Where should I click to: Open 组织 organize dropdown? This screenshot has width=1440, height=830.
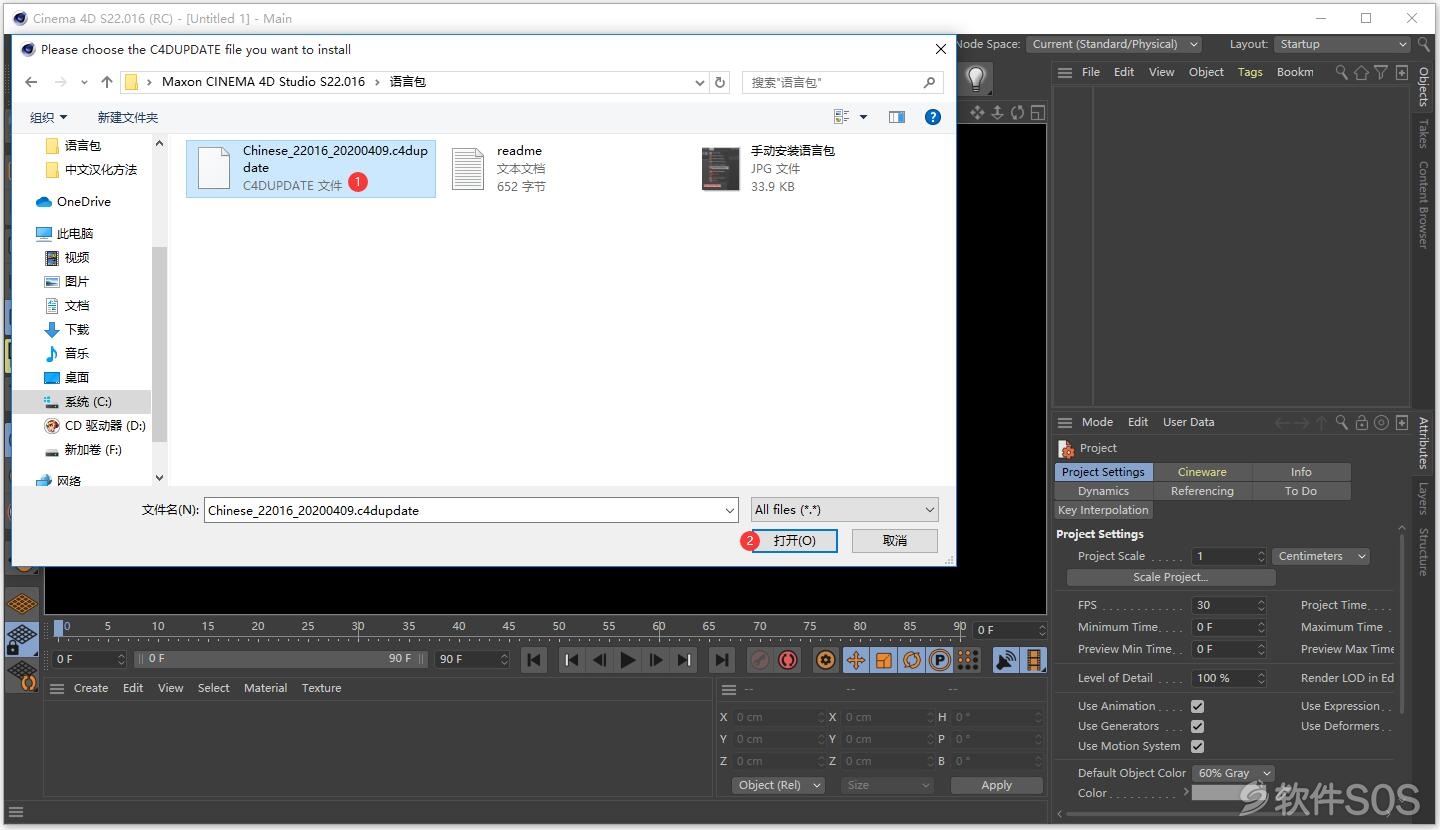click(x=48, y=118)
